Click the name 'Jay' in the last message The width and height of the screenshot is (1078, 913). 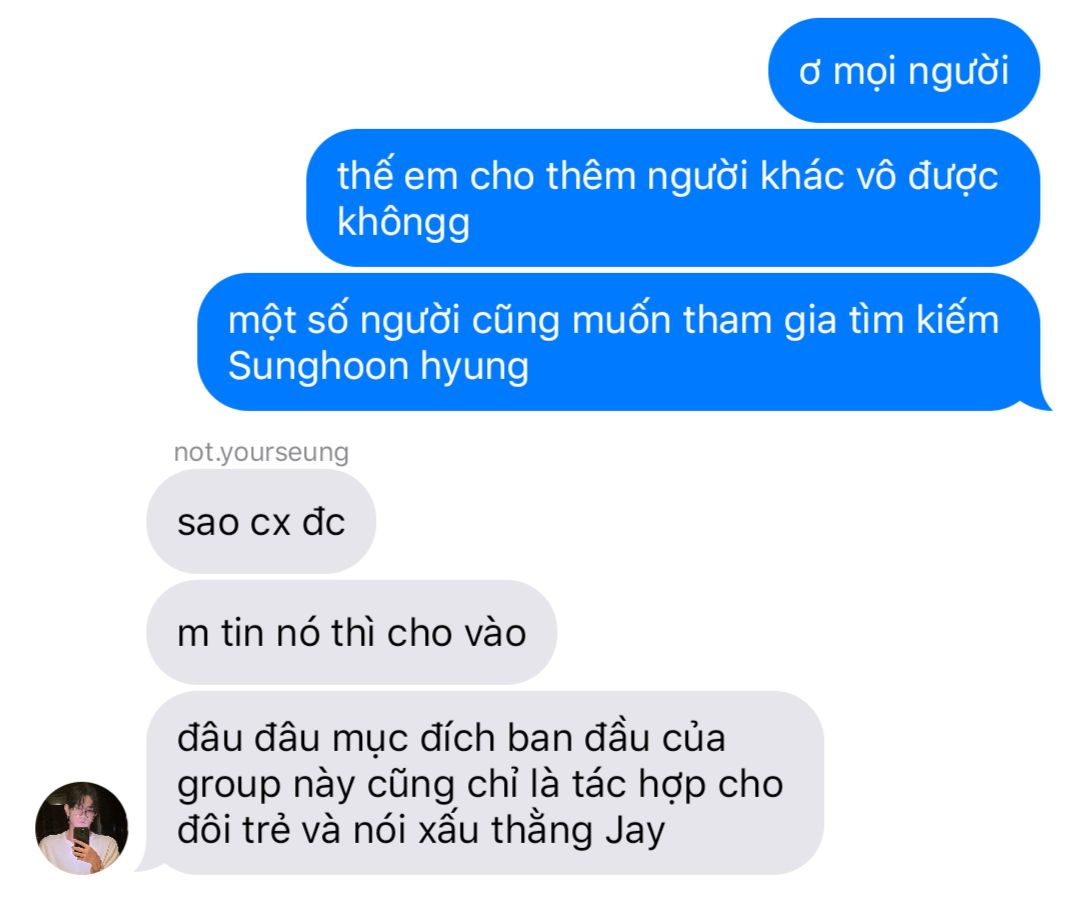click(x=635, y=831)
